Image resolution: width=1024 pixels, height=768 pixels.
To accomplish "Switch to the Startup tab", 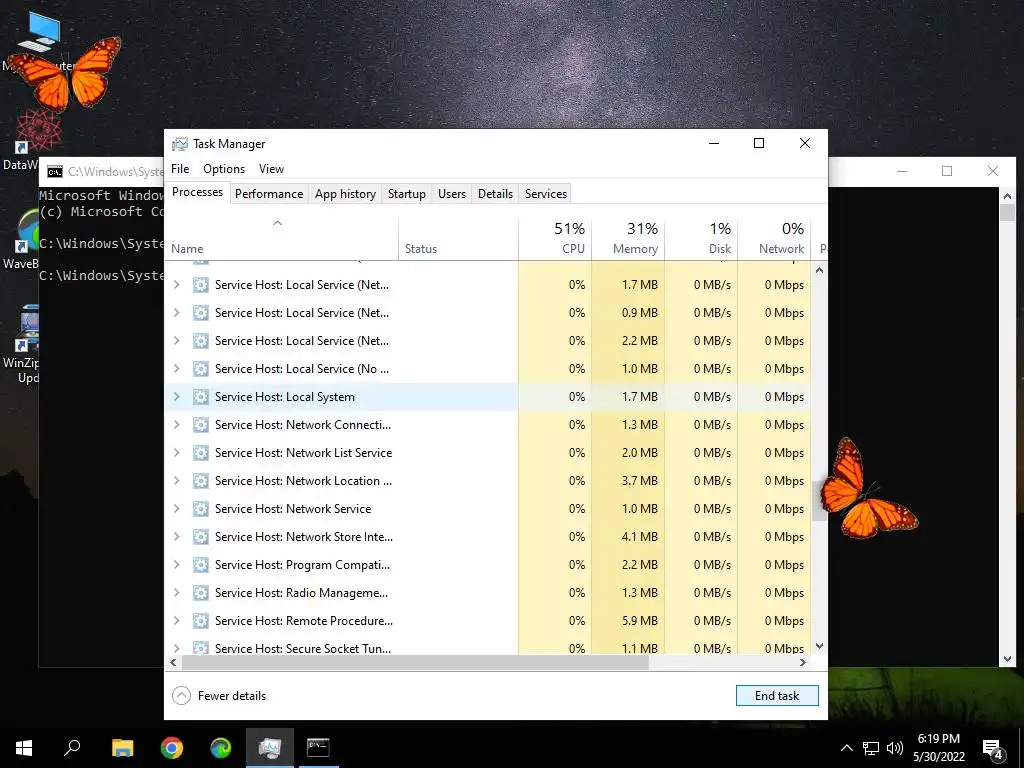I will coord(406,194).
